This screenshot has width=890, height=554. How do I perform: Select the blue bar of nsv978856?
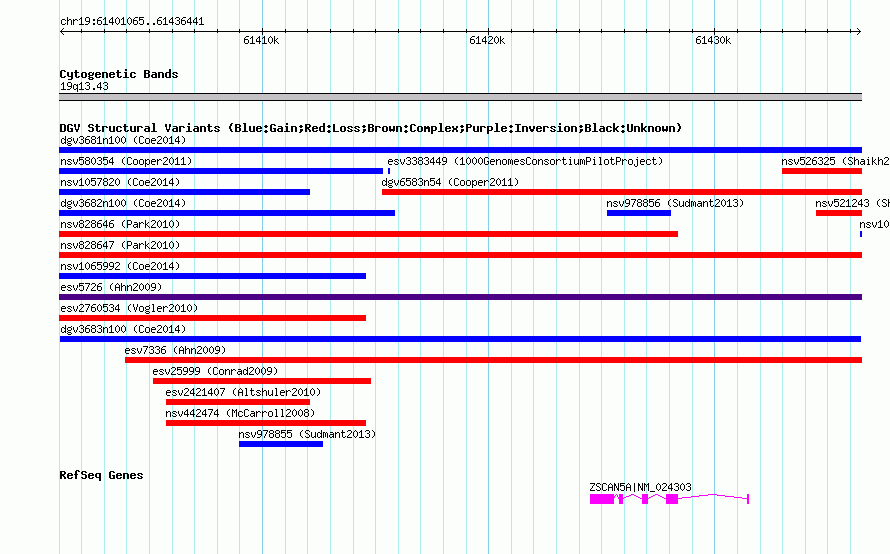(x=639, y=213)
